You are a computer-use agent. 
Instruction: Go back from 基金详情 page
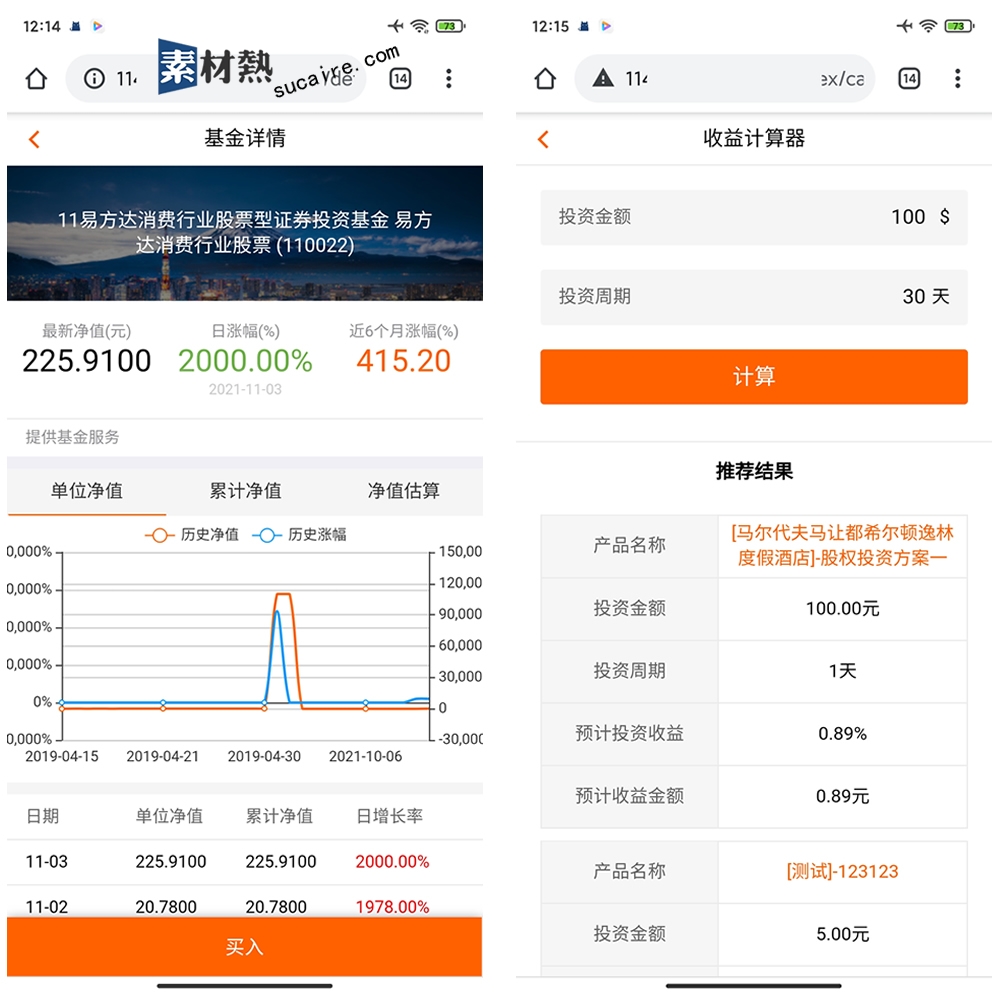click(34, 139)
